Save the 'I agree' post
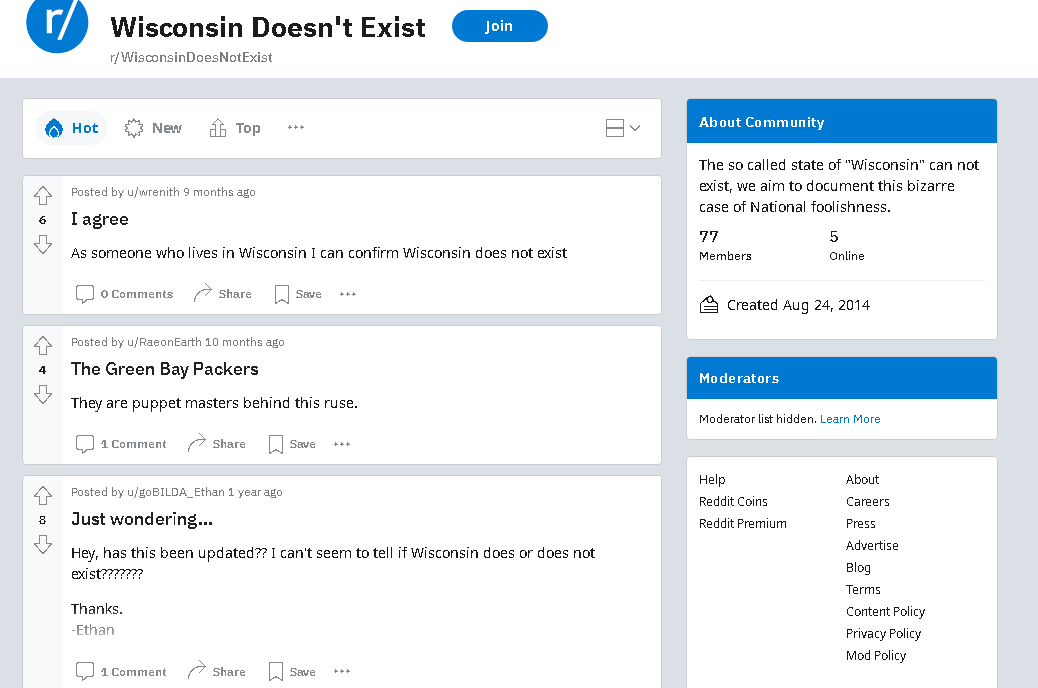The width and height of the screenshot is (1038, 688). (x=298, y=294)
